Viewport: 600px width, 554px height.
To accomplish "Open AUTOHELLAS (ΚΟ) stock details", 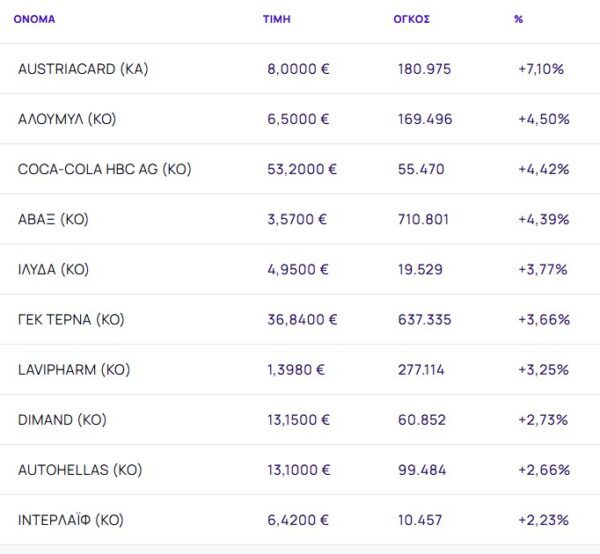I will 80,469.
